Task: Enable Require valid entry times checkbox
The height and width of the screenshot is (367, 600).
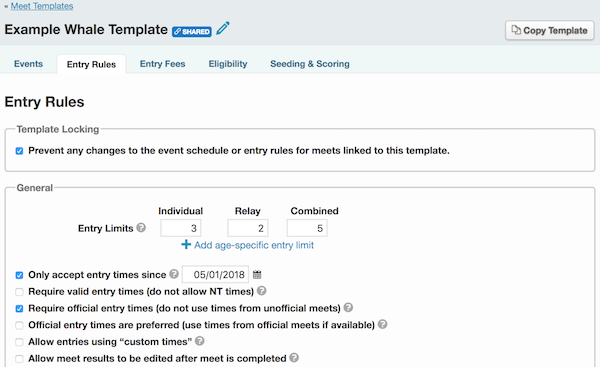Action: click(x=19, y=292)
